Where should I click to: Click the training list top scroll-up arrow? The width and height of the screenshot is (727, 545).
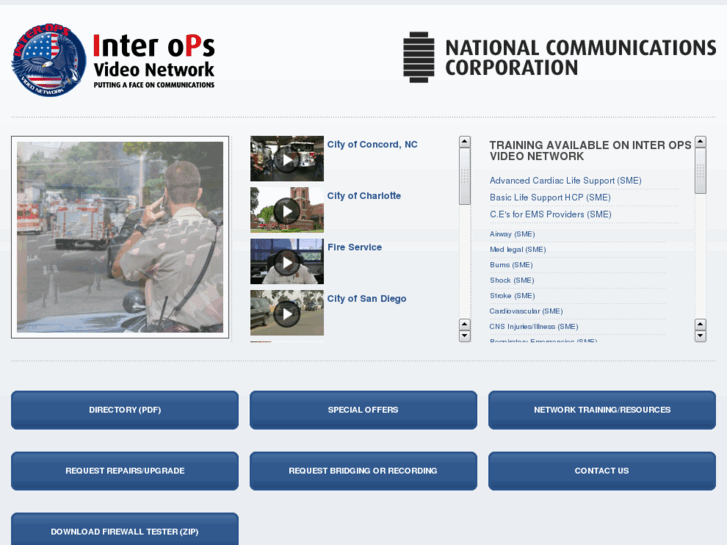[701, 141]
